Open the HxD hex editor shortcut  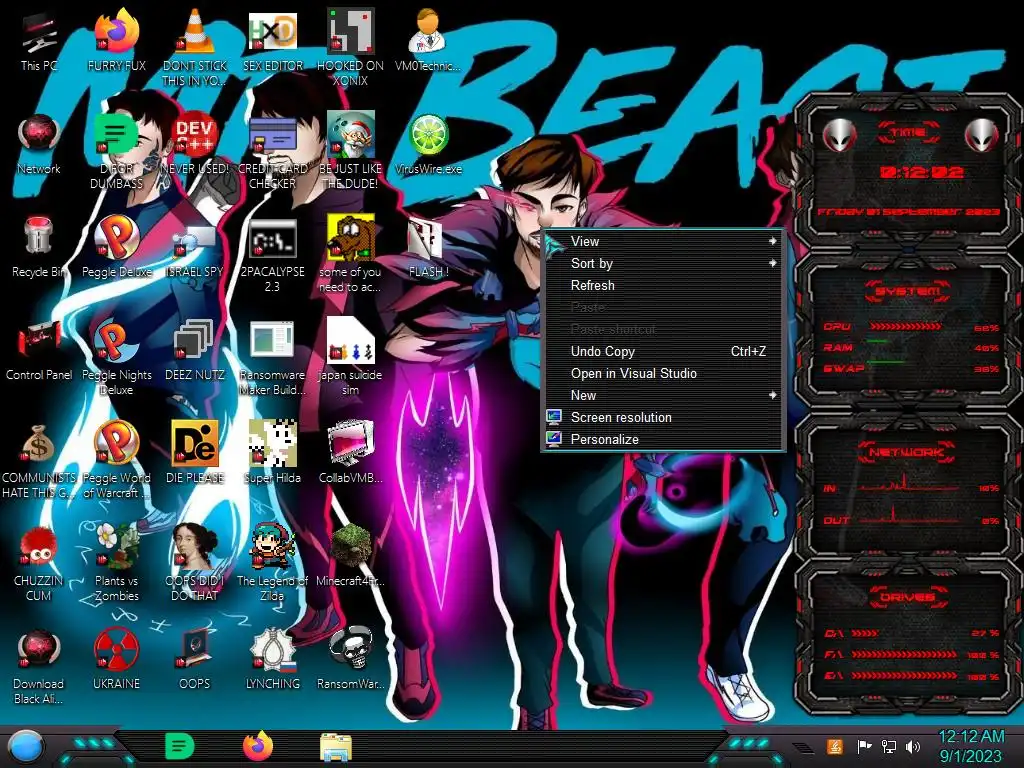click(x=272, y=39)
